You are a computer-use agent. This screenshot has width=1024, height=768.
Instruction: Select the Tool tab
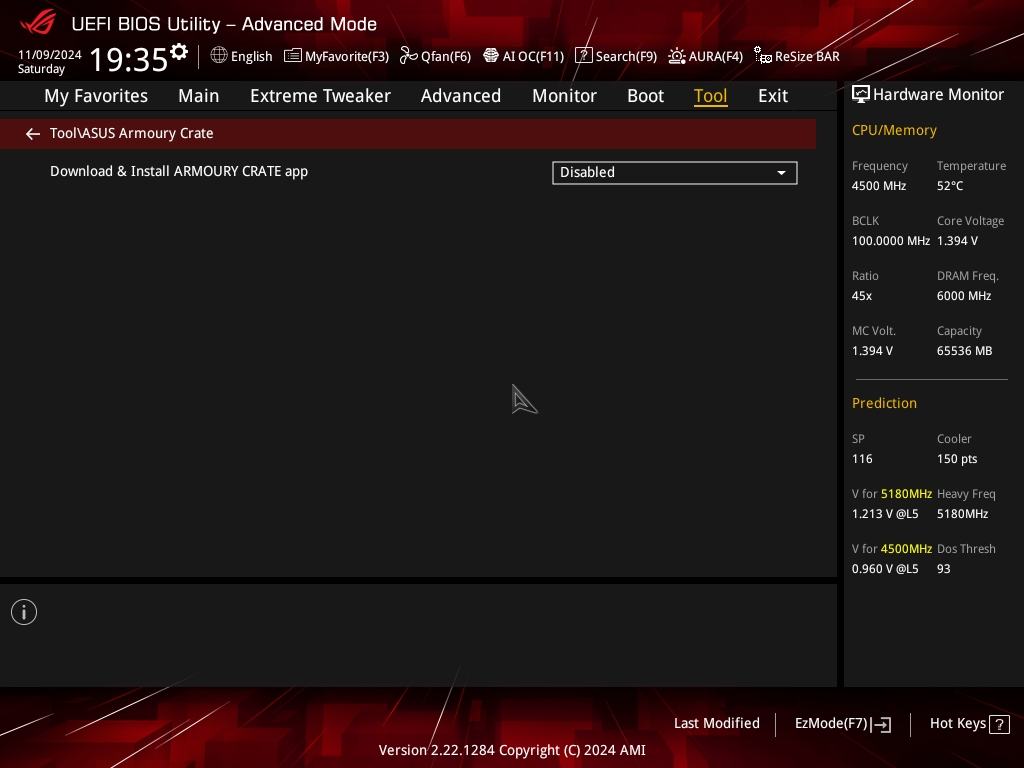pyautogui.click(x=711, y=96)
